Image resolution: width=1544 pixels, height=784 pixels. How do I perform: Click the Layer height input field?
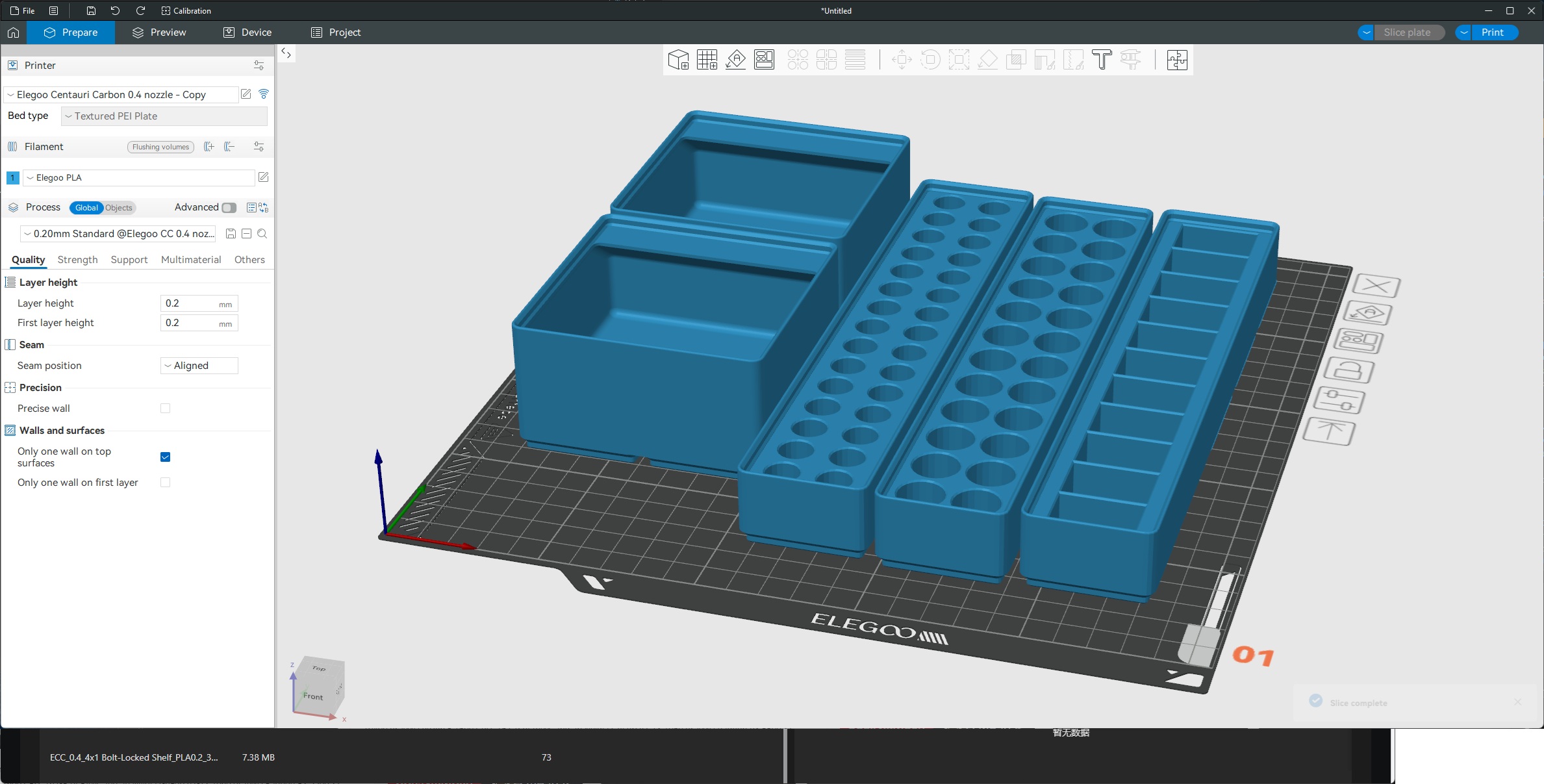coord(190,303)
